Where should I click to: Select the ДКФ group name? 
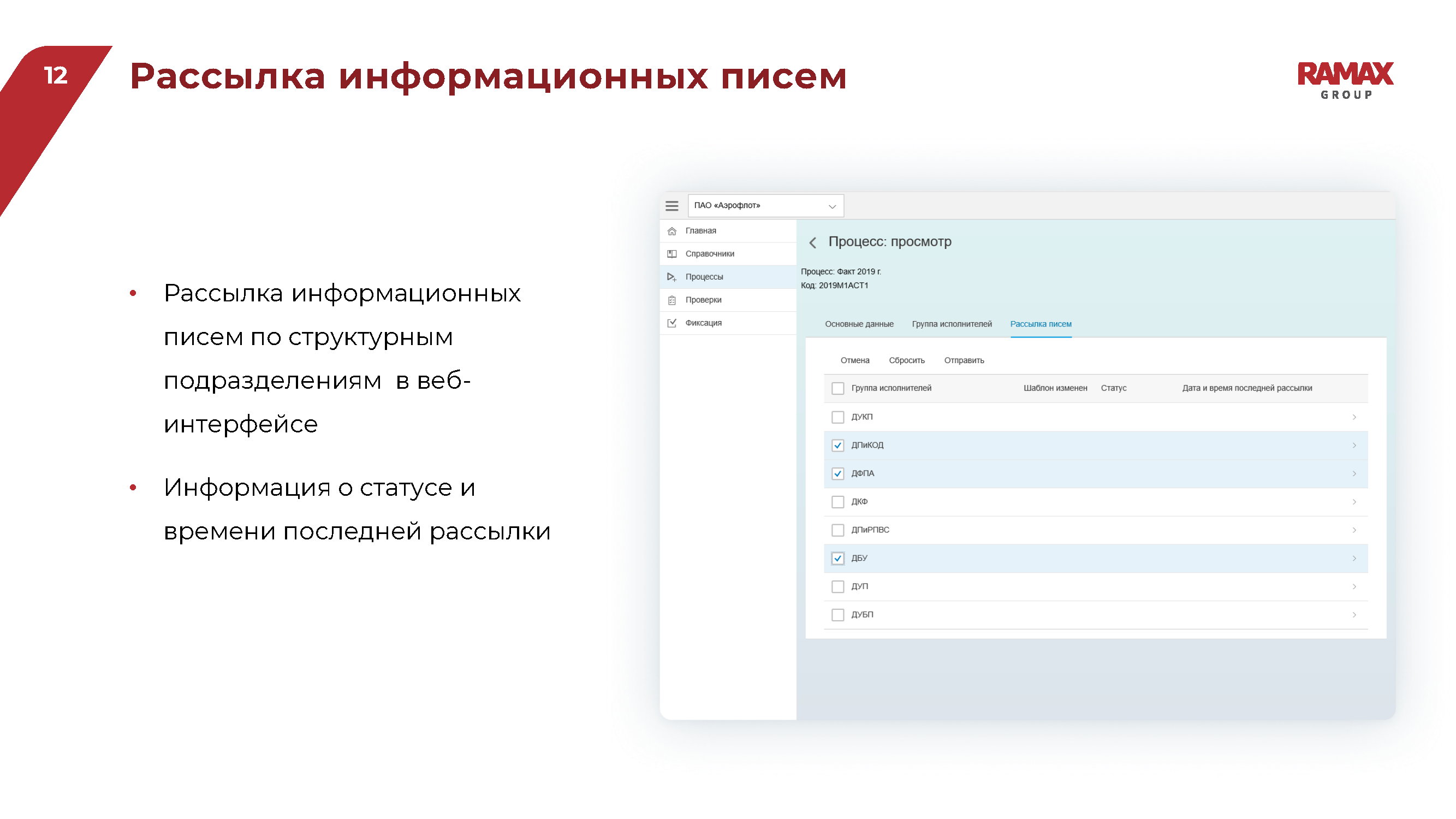pyautogui.click(x=859, y=502)
